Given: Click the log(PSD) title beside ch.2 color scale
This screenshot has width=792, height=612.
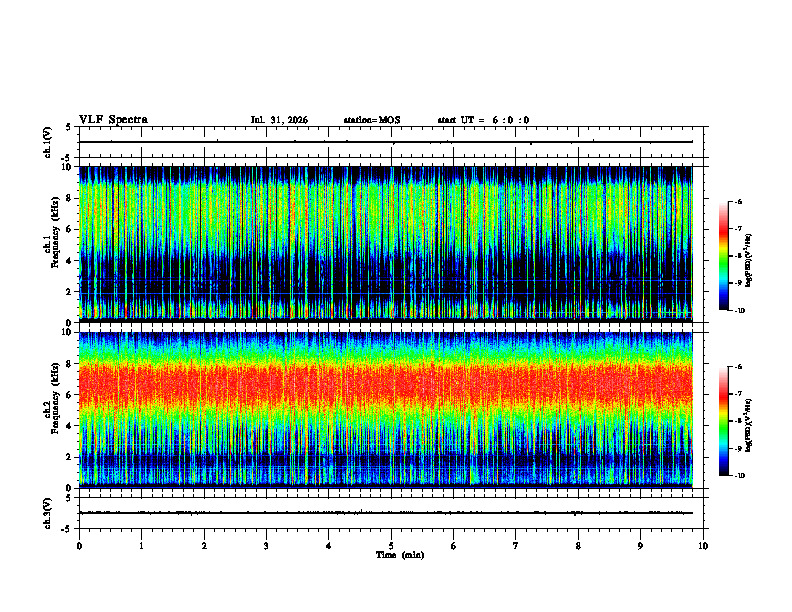Looking at the screenshot, I should 749,425.
